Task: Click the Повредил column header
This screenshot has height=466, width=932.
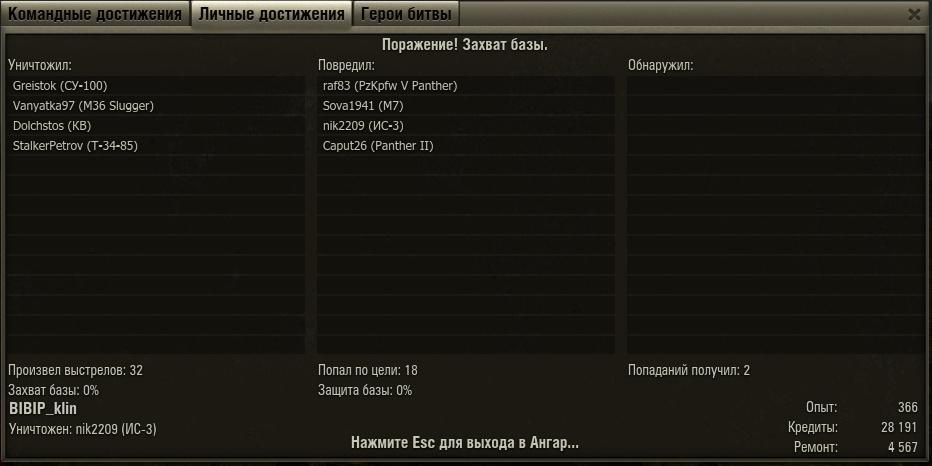Action: [347, 66]
